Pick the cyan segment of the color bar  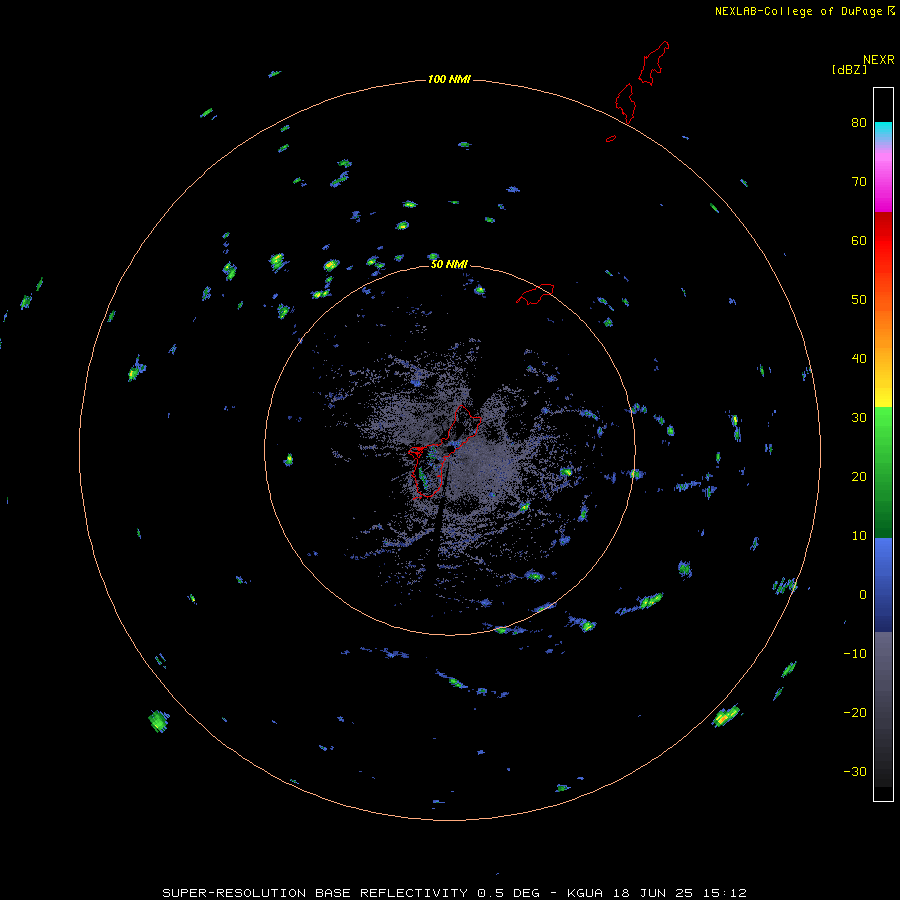(x=883, y=132)
